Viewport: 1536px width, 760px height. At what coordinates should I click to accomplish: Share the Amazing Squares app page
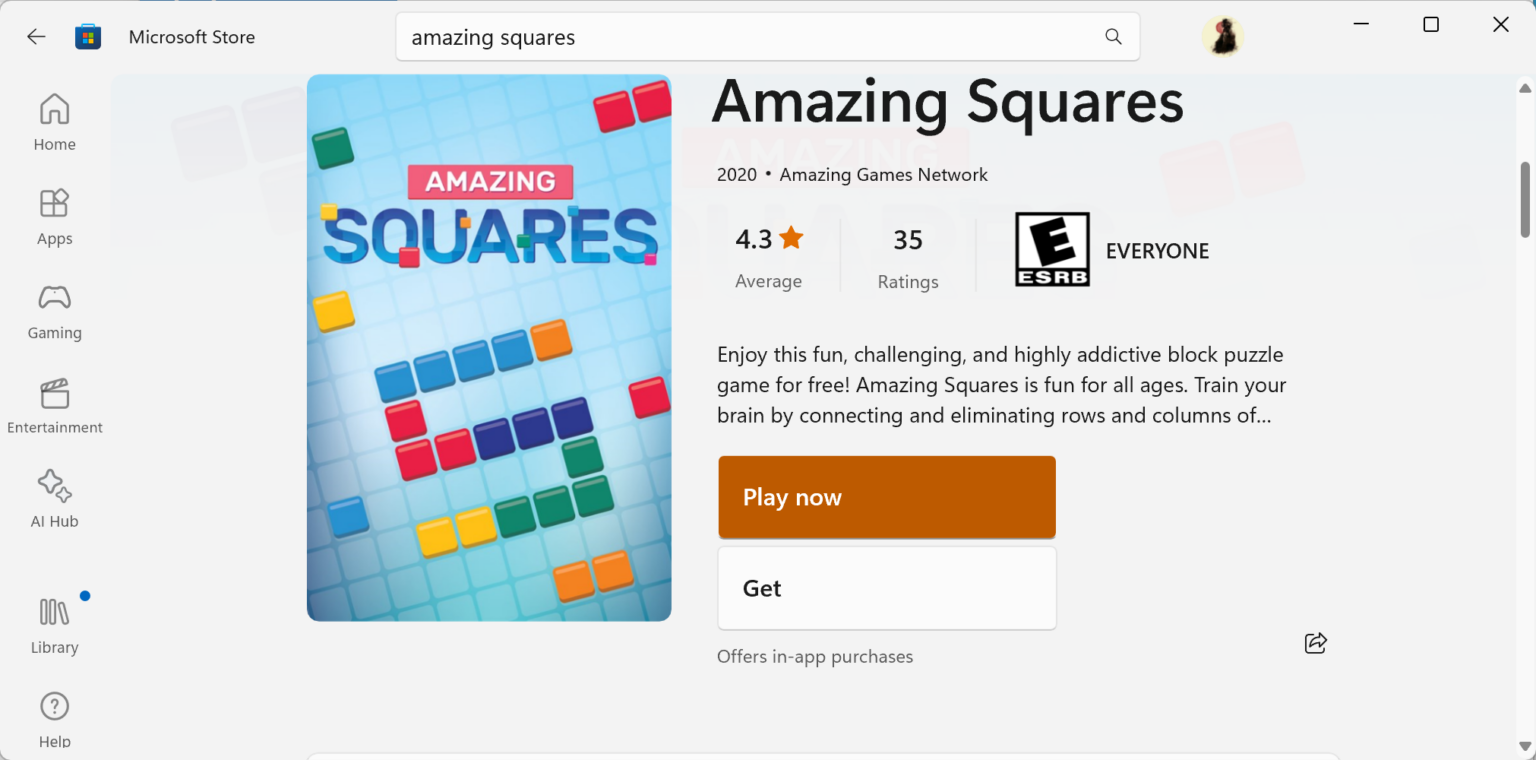(1315, 643)
